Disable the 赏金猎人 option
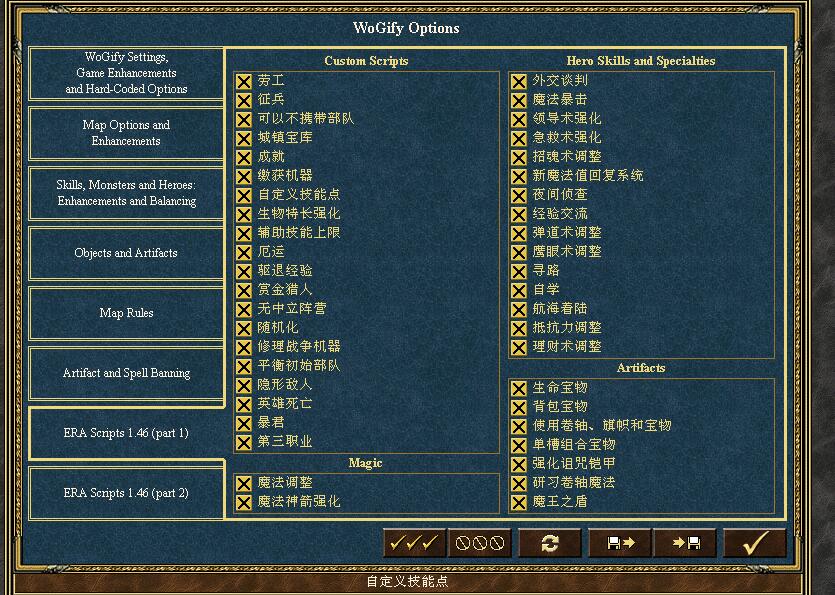Screen dimensions: 835x595 (244, 290)
